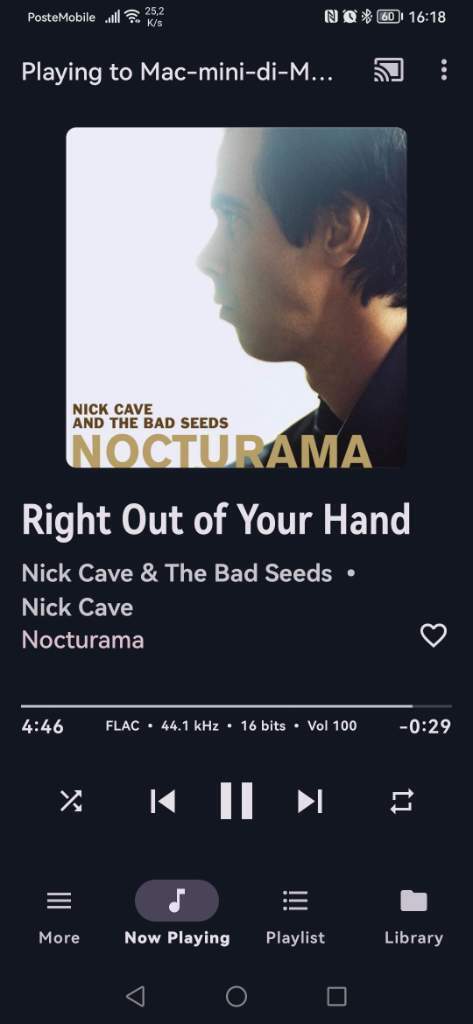Viewport: 473px width, 1024px height.
Task: Tap artist Nick Cave & The Bad Seeds
Action: pyautogui.click(x=176, y=573)
